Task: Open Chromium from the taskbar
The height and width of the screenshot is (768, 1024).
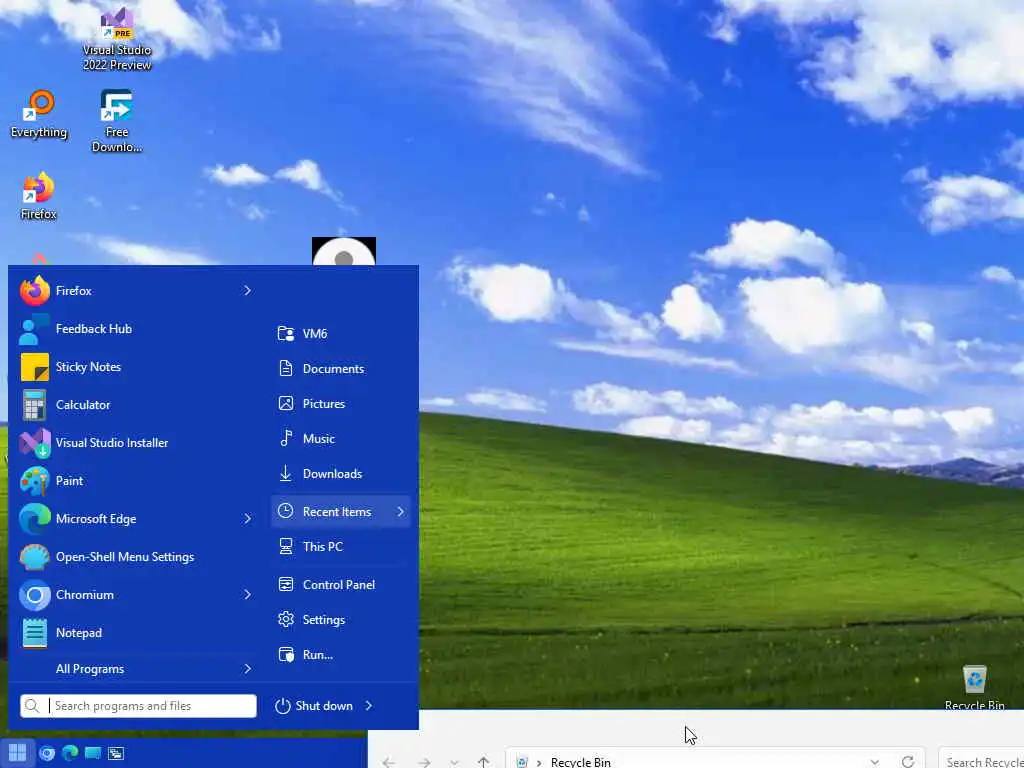Action: click(47, 754)
